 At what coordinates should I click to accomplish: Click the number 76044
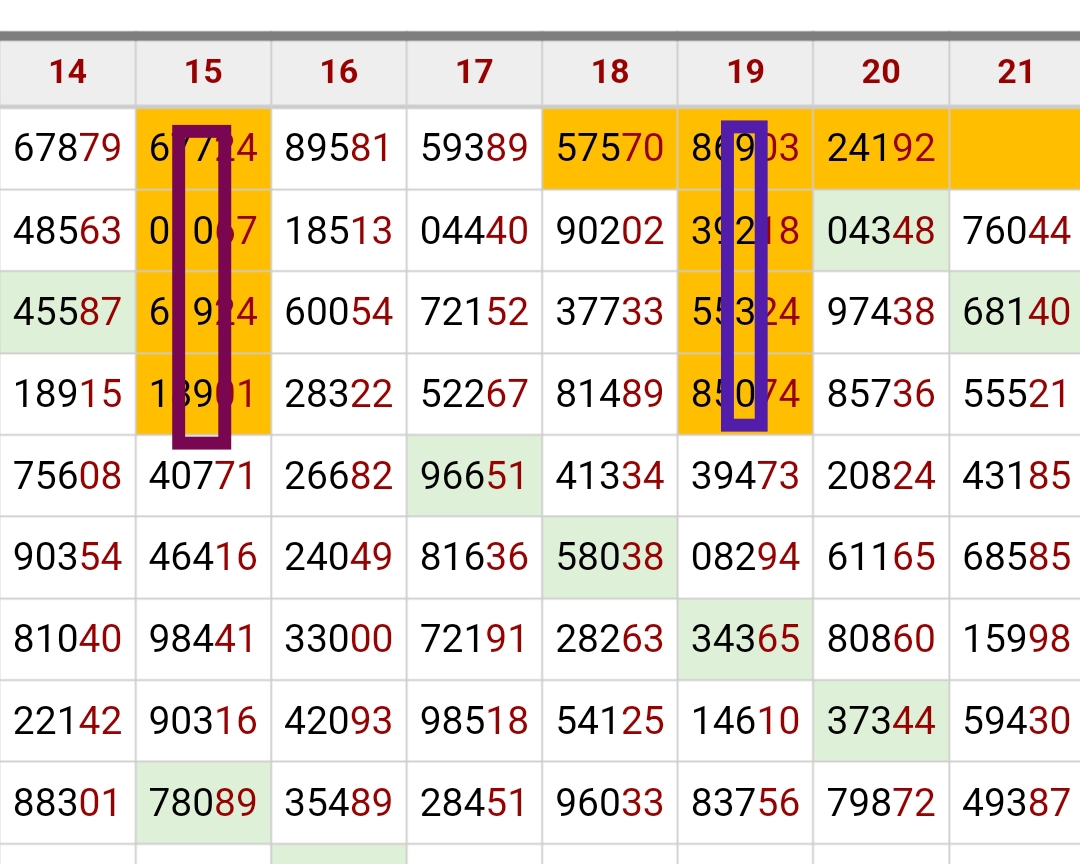[x=1015, y=230]
